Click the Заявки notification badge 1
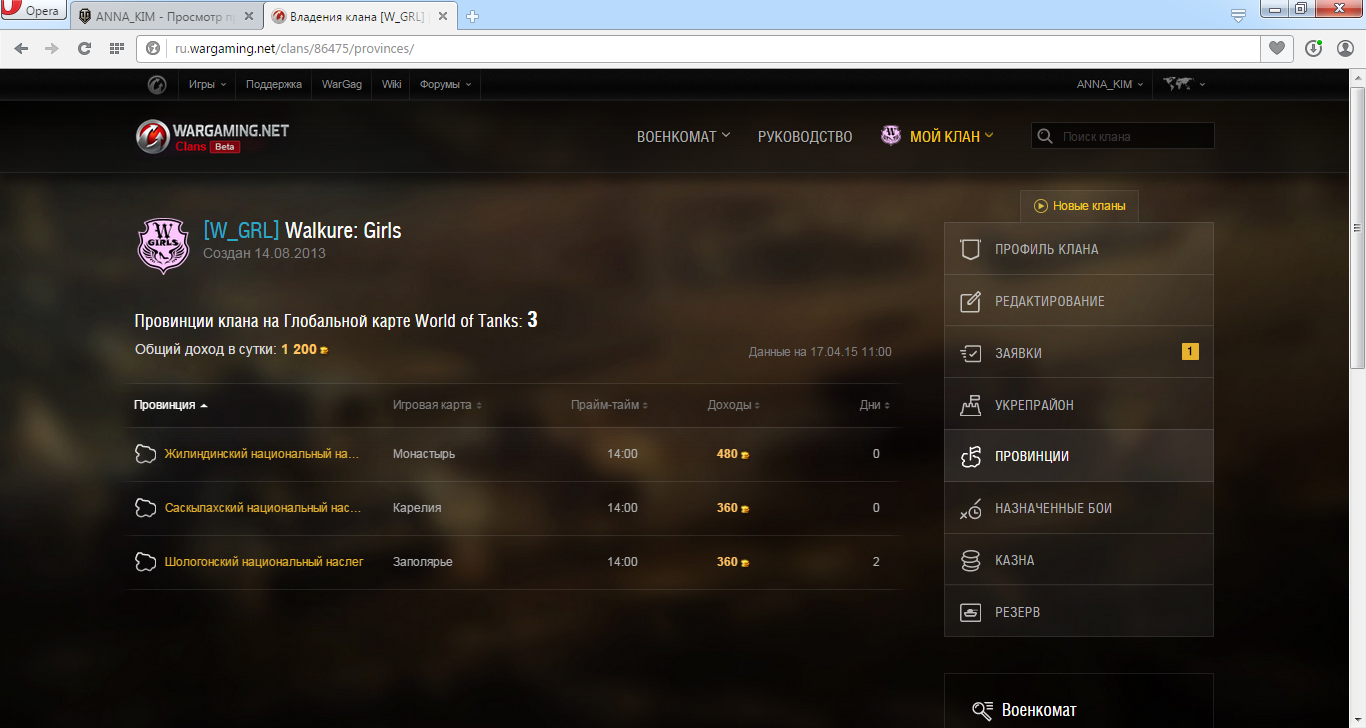The height and width of the screenshot is (728, 1366). 1190,351
